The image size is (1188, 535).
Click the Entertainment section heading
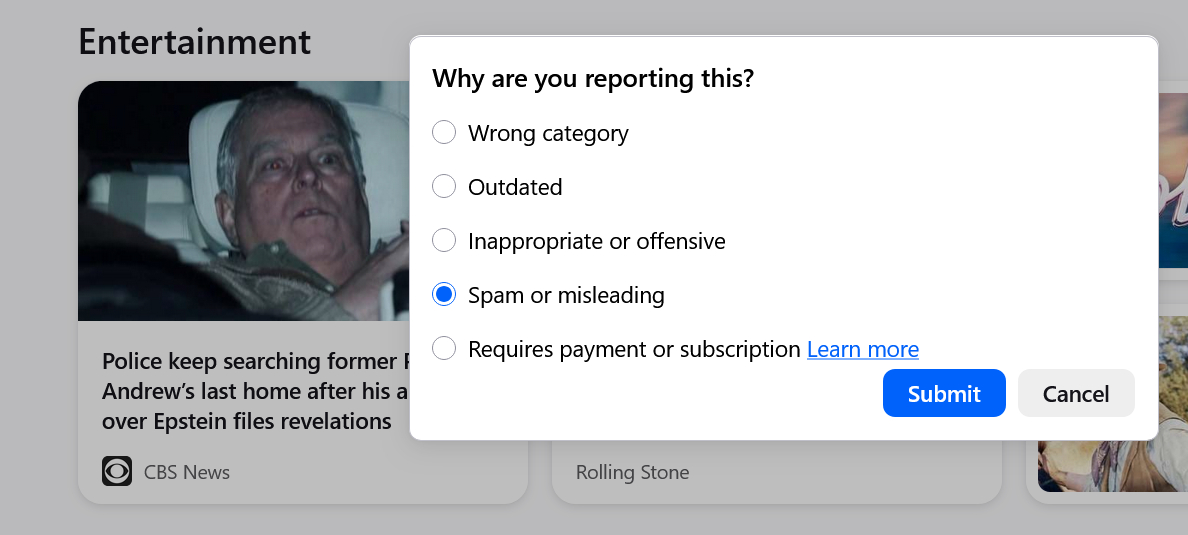tap(195, 42)
